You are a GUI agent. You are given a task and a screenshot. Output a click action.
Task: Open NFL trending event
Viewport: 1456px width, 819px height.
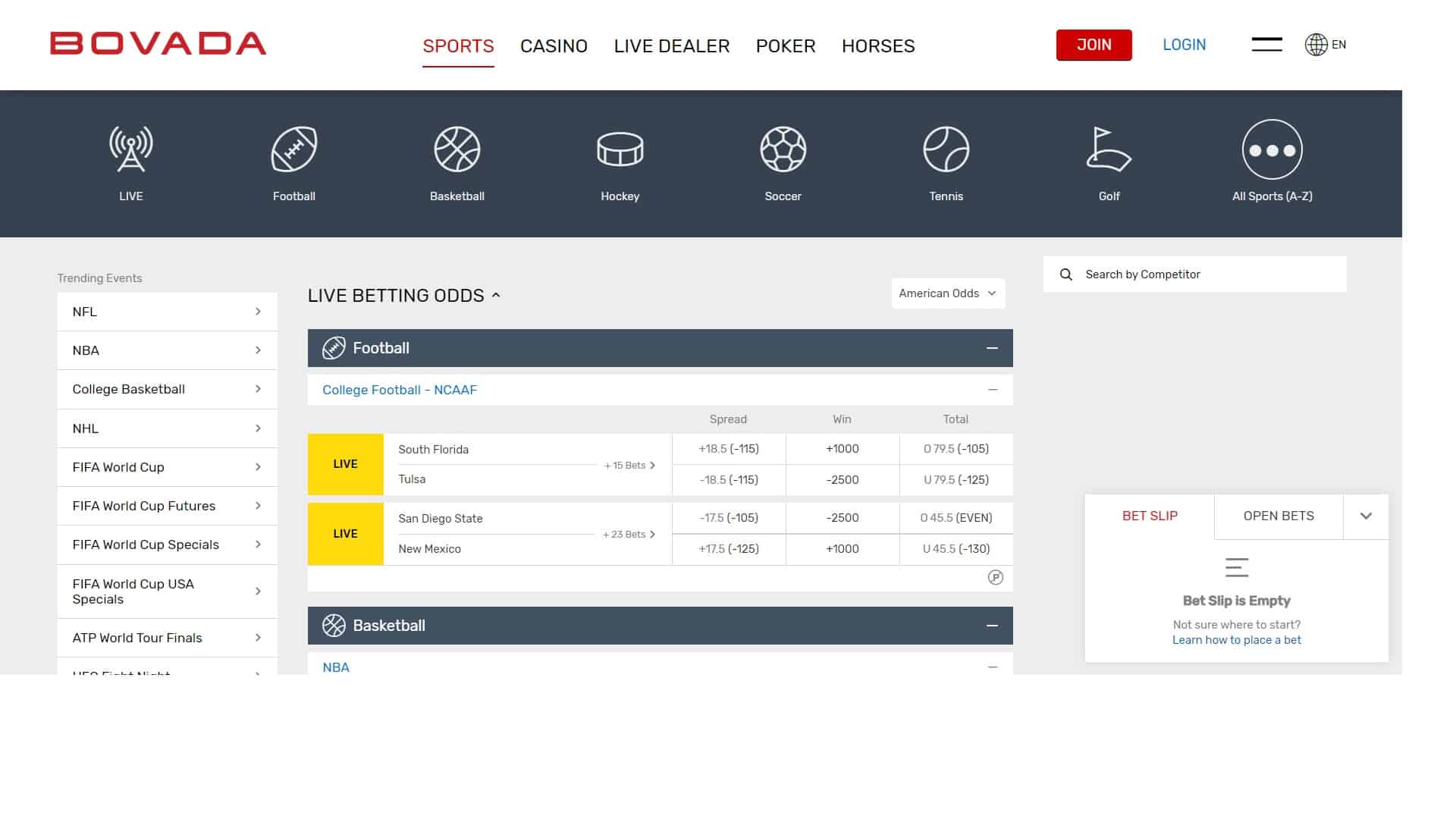(x=167, y=312)
